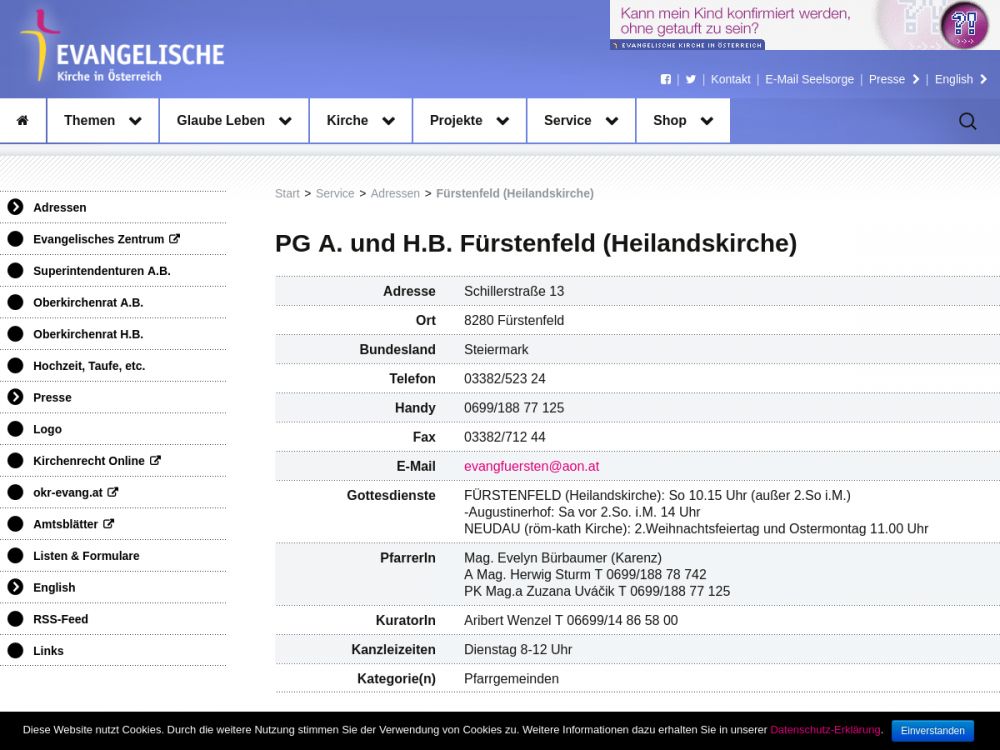Open the Shop menu
The width and height of the screenshot is (1000, 750).
[682, 121]
